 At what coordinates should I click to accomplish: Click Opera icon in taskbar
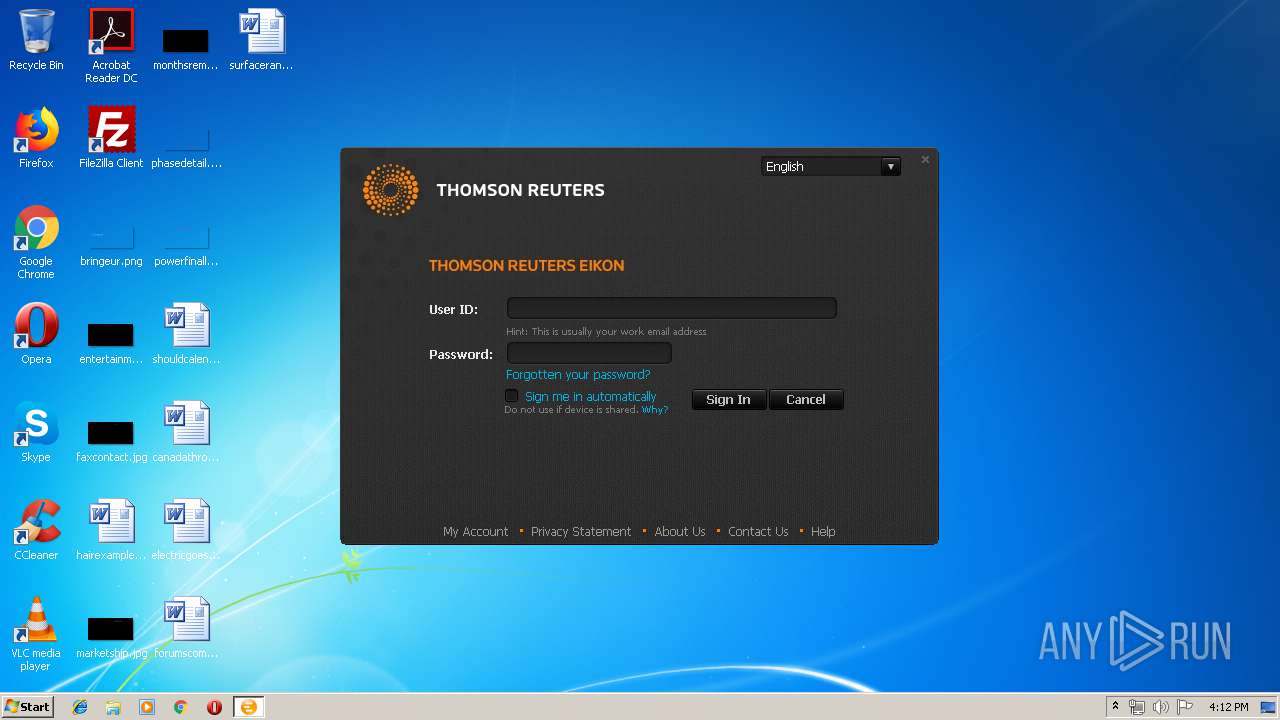coord(214,707)
